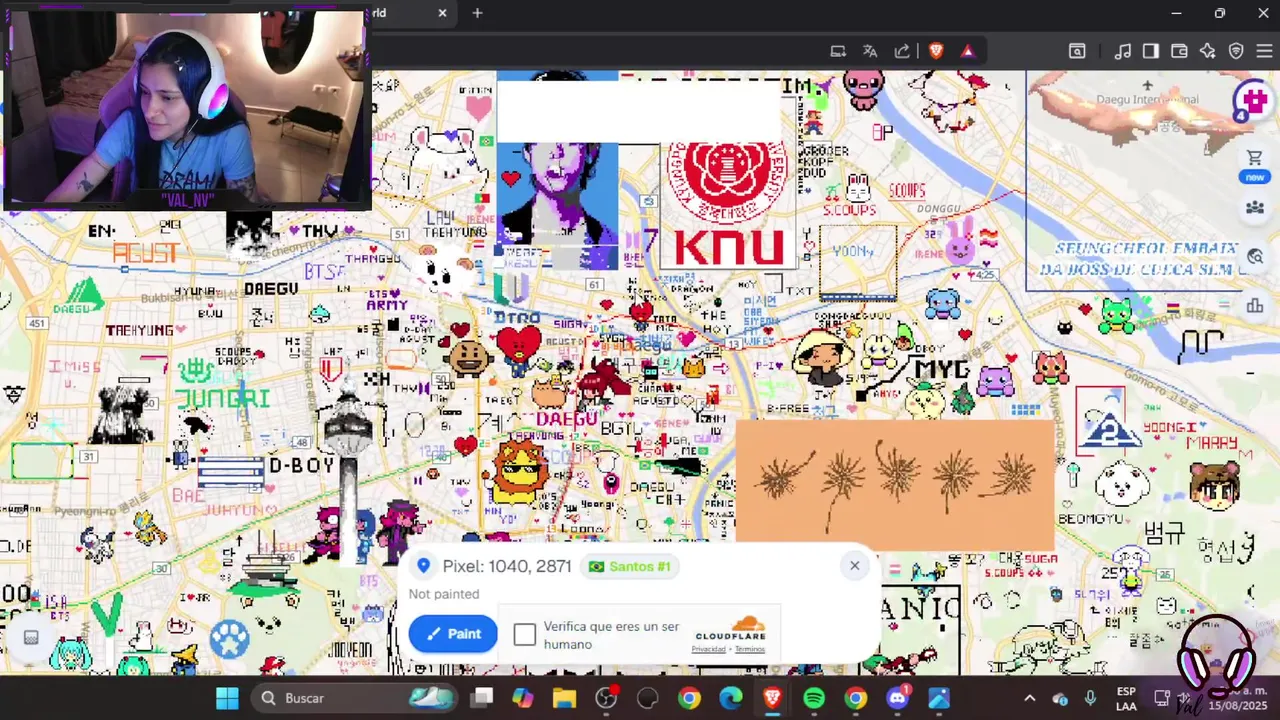The height and width of the screenshot is (720, 1280).
Task: Open the leaderboard bar chart icon
Action: (1255, 306)
